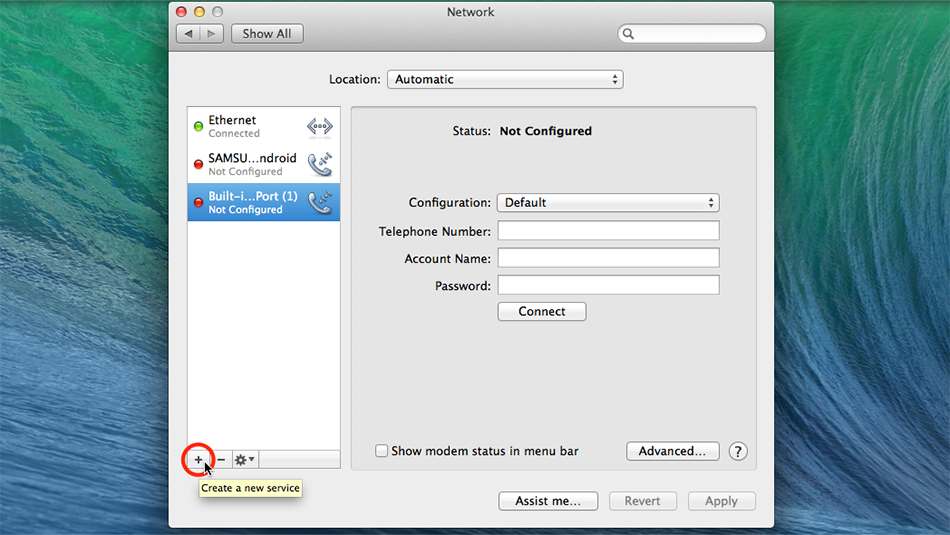
Task: Click the minus icon to remove service
Action: click(x=221, y=460)
